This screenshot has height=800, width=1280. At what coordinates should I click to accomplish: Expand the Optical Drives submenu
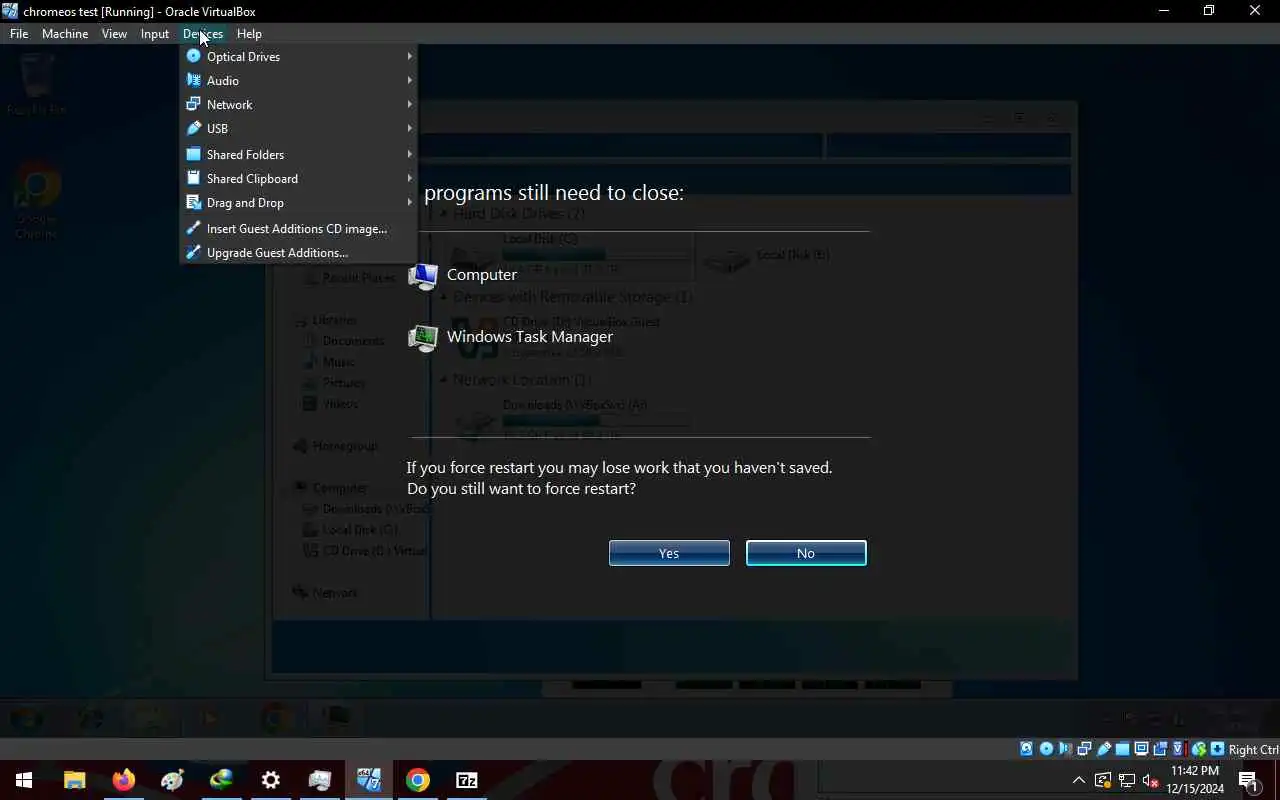(x=298, y=56)
